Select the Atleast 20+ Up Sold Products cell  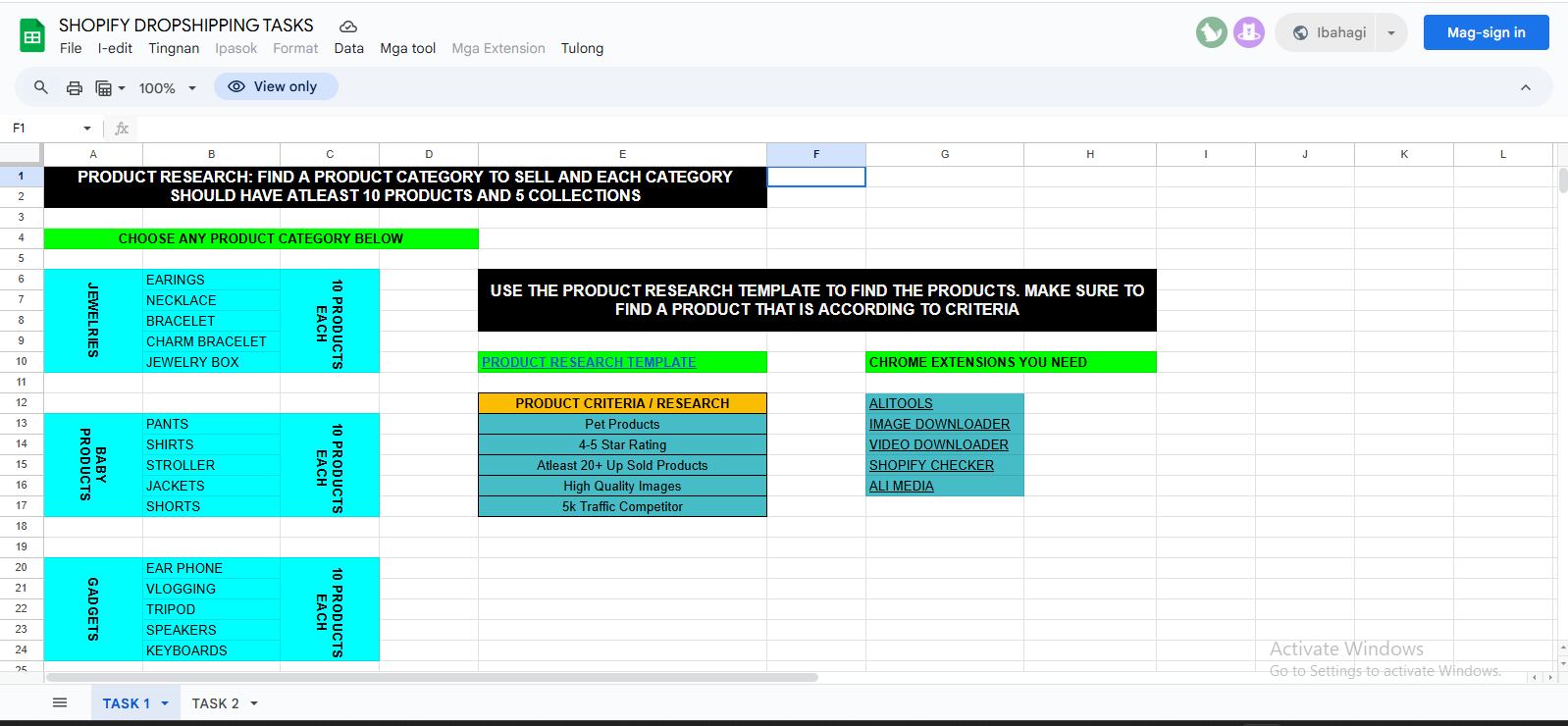pos(622,465)
